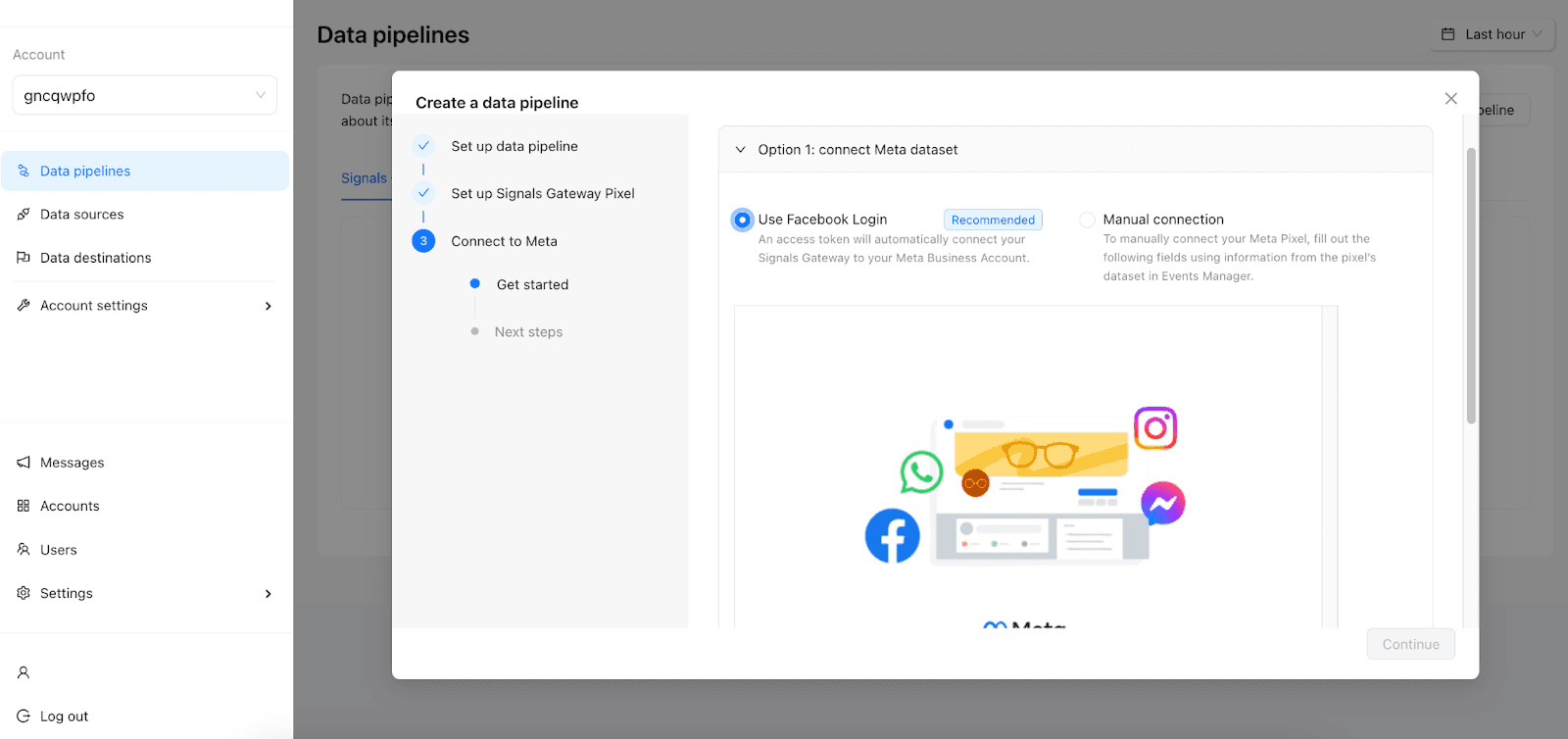Click the Messages megaphone icon

coord(24,463)
